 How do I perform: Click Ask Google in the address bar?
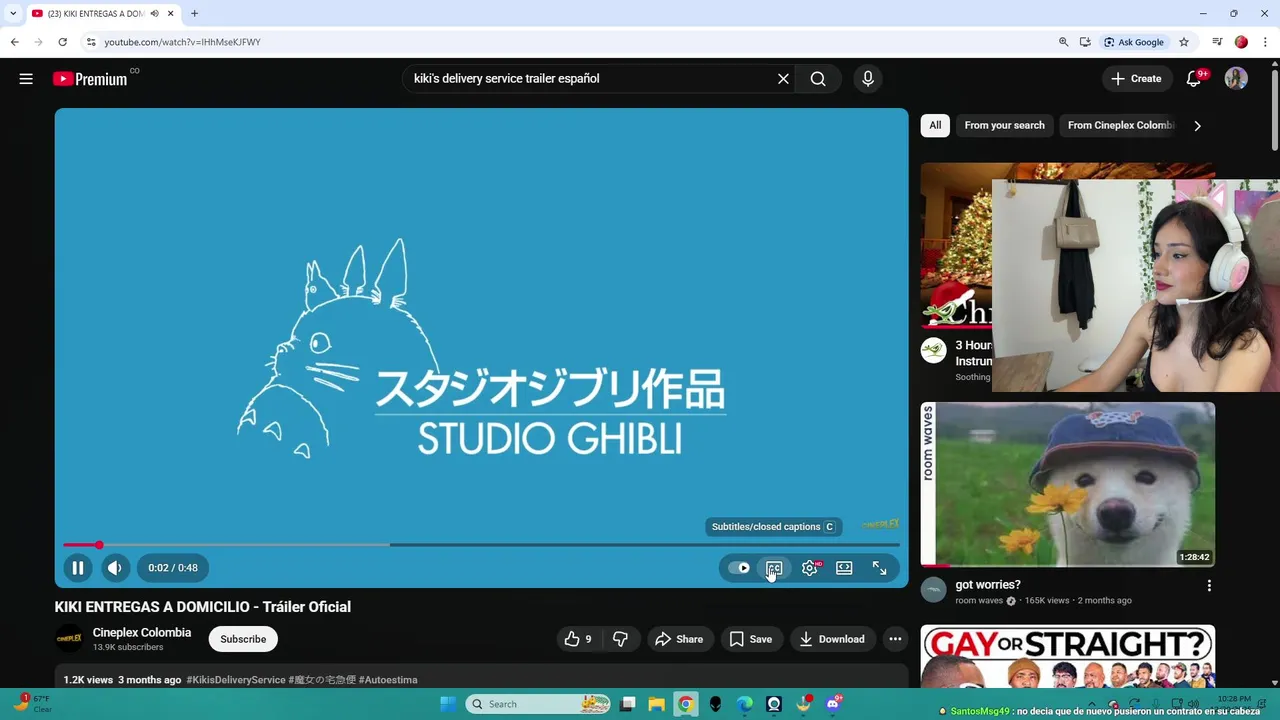pos(1134,42)
